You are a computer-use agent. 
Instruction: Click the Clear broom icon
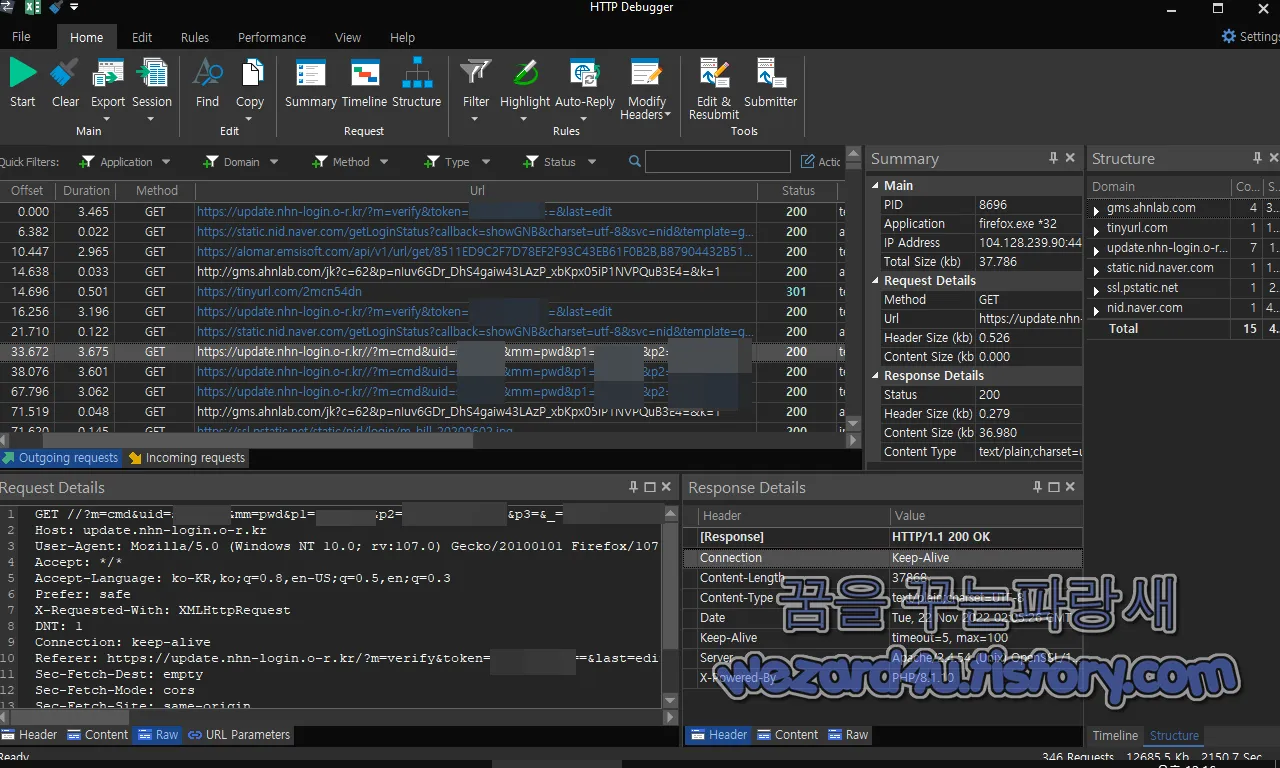click(x=65, y=73)
